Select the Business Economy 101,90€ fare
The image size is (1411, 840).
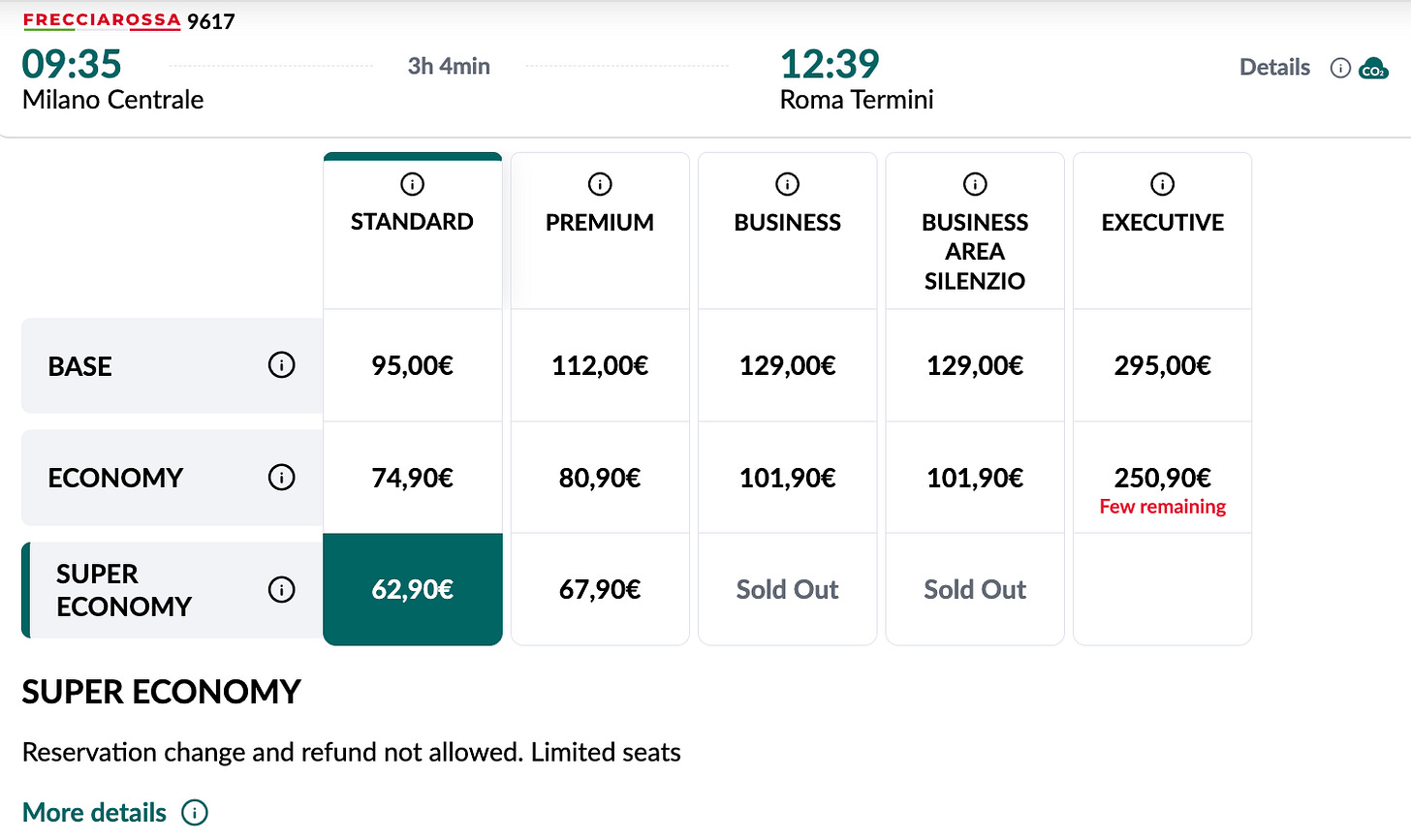pyautogui.click(x=787, y=477)
